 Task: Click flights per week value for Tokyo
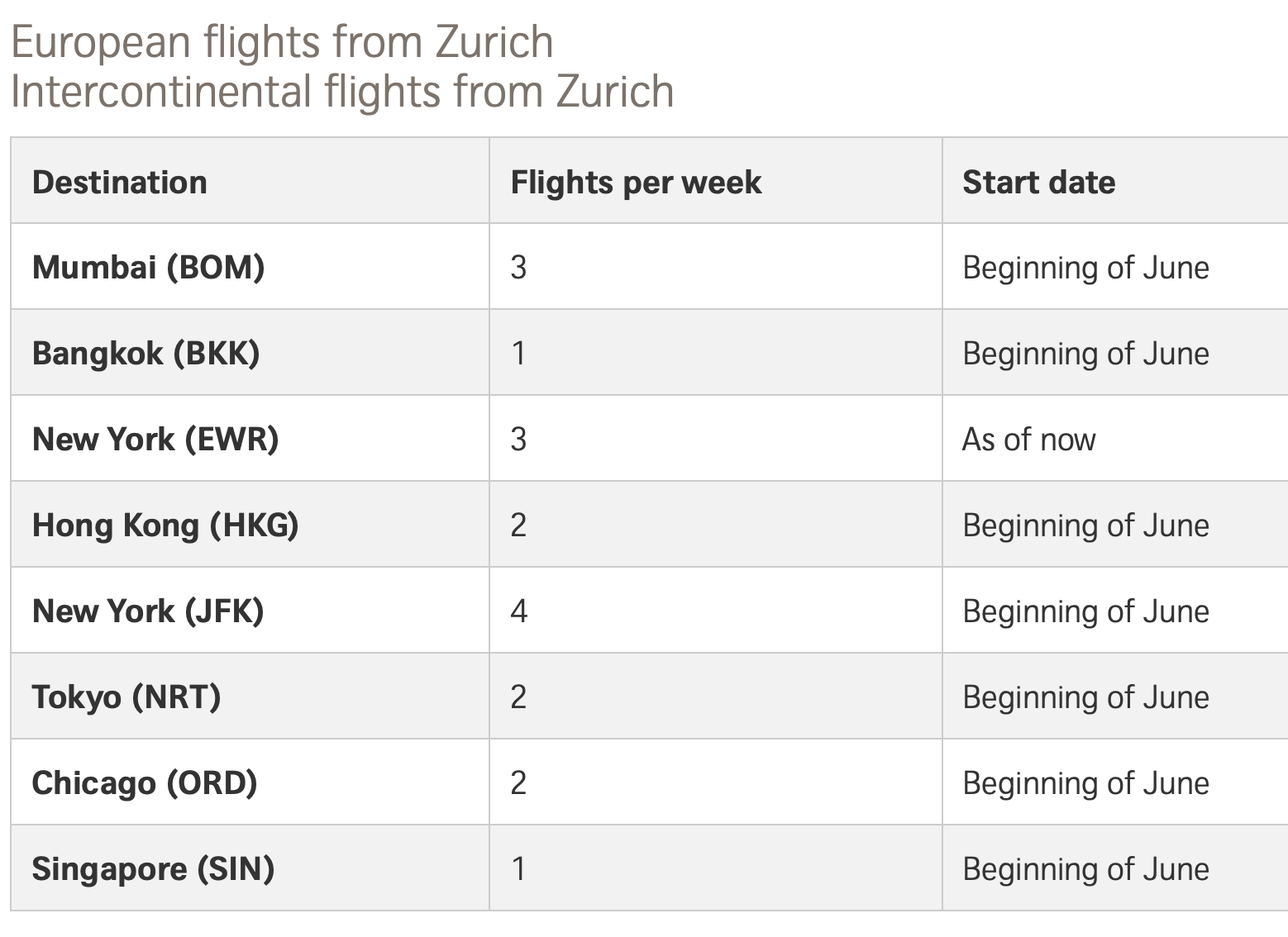[518, 697]
